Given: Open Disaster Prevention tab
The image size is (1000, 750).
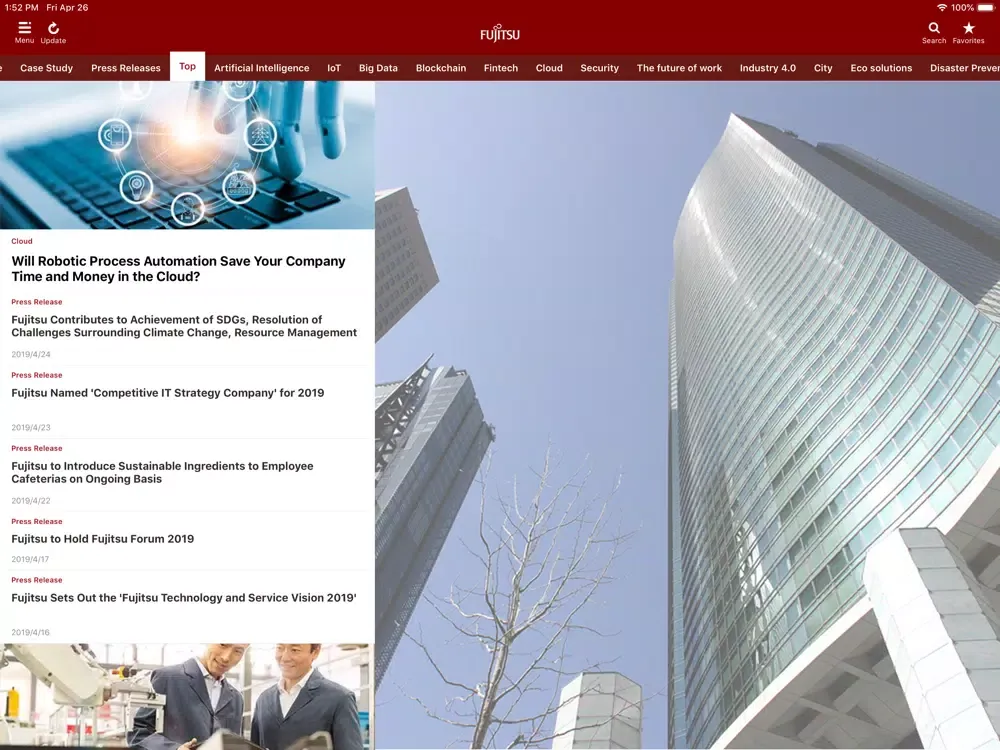Looking at the screenshot, I should (964, 68).
